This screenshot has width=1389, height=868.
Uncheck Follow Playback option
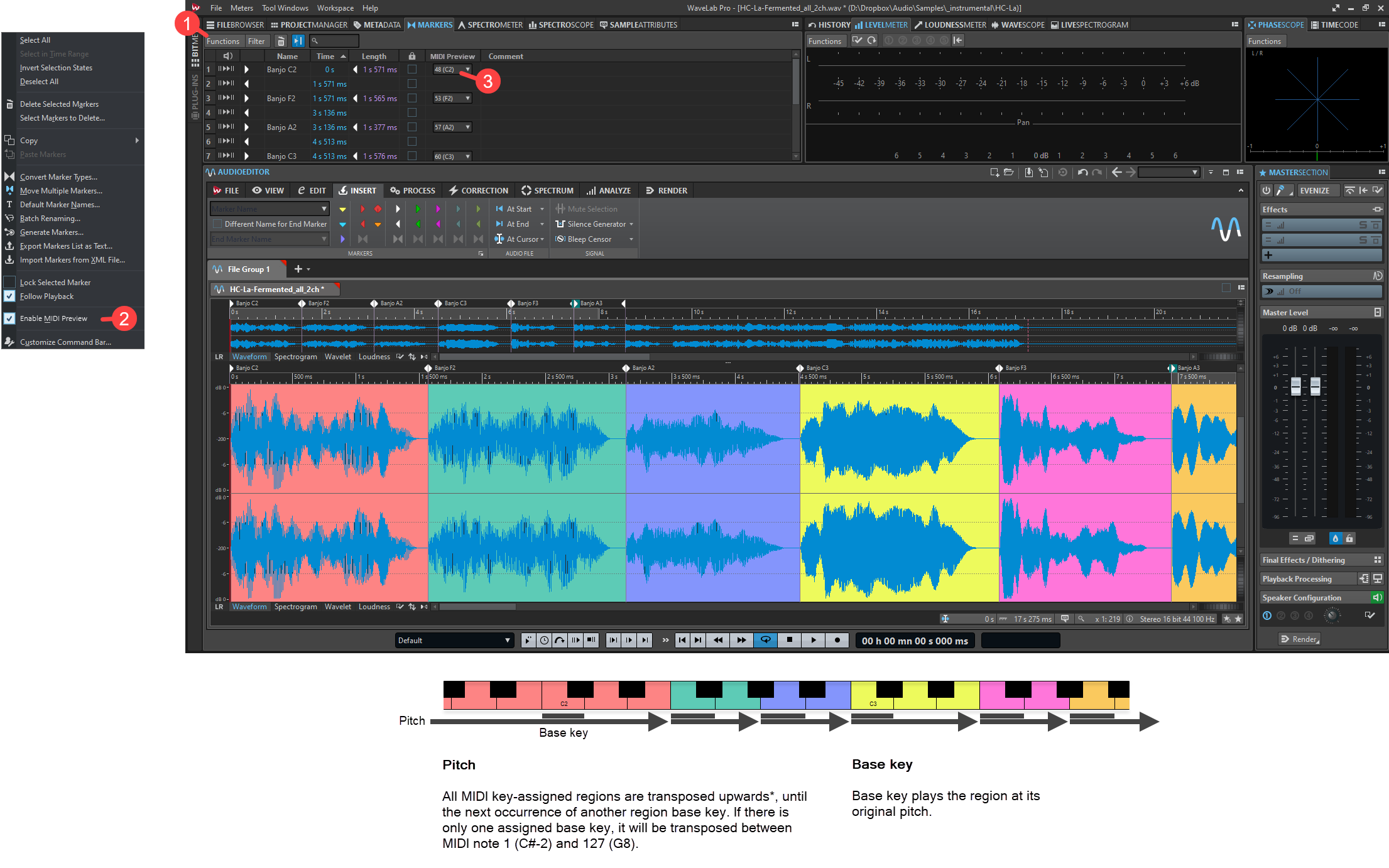point(9,296)
